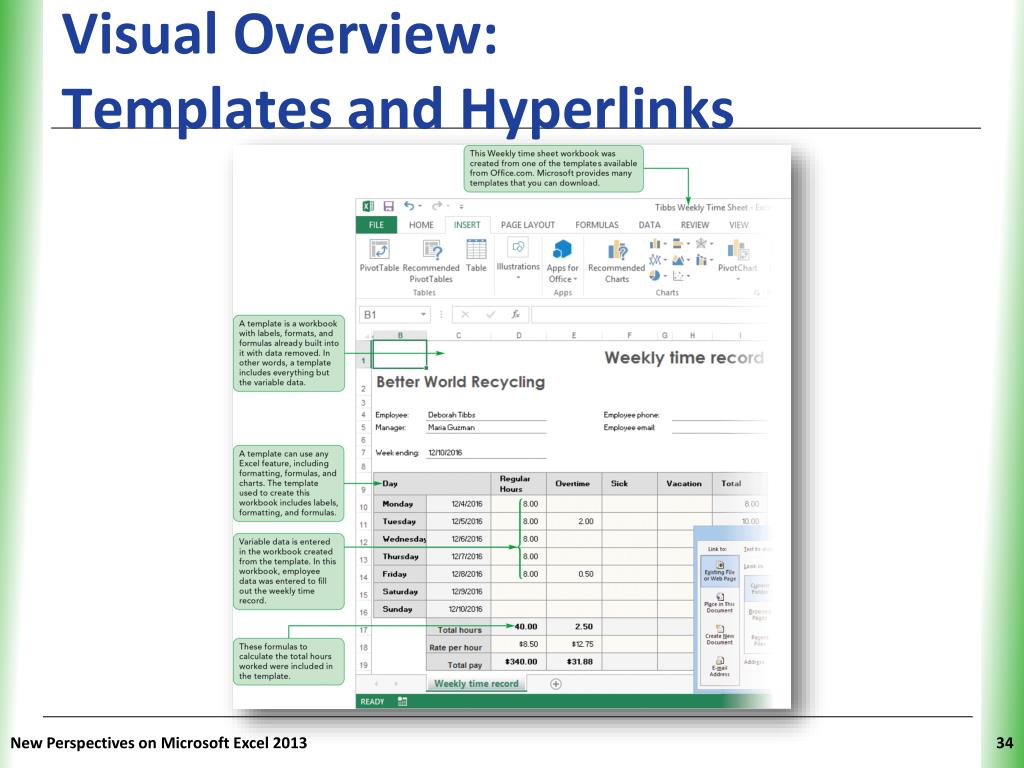Click the week ending date 12/10/2016
The image size is (1024, 768).
point(445,453)
